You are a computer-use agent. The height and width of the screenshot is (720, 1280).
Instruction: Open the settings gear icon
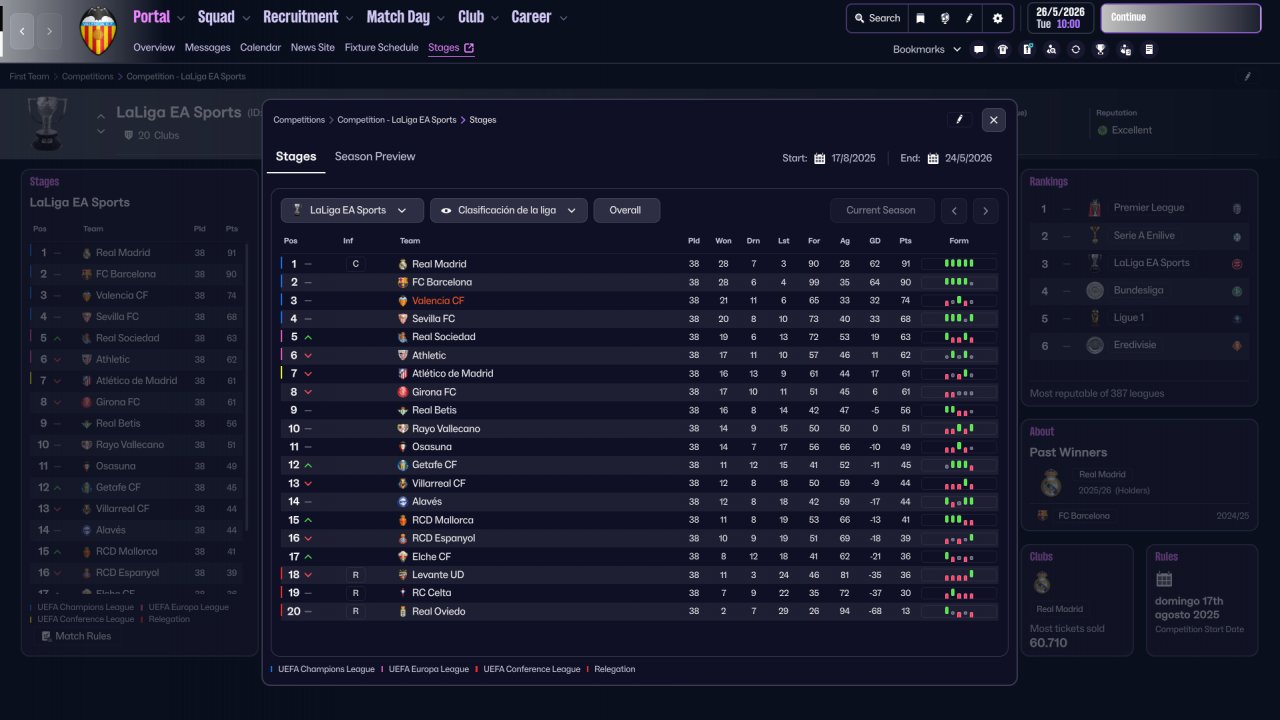(x=997, y=18)
